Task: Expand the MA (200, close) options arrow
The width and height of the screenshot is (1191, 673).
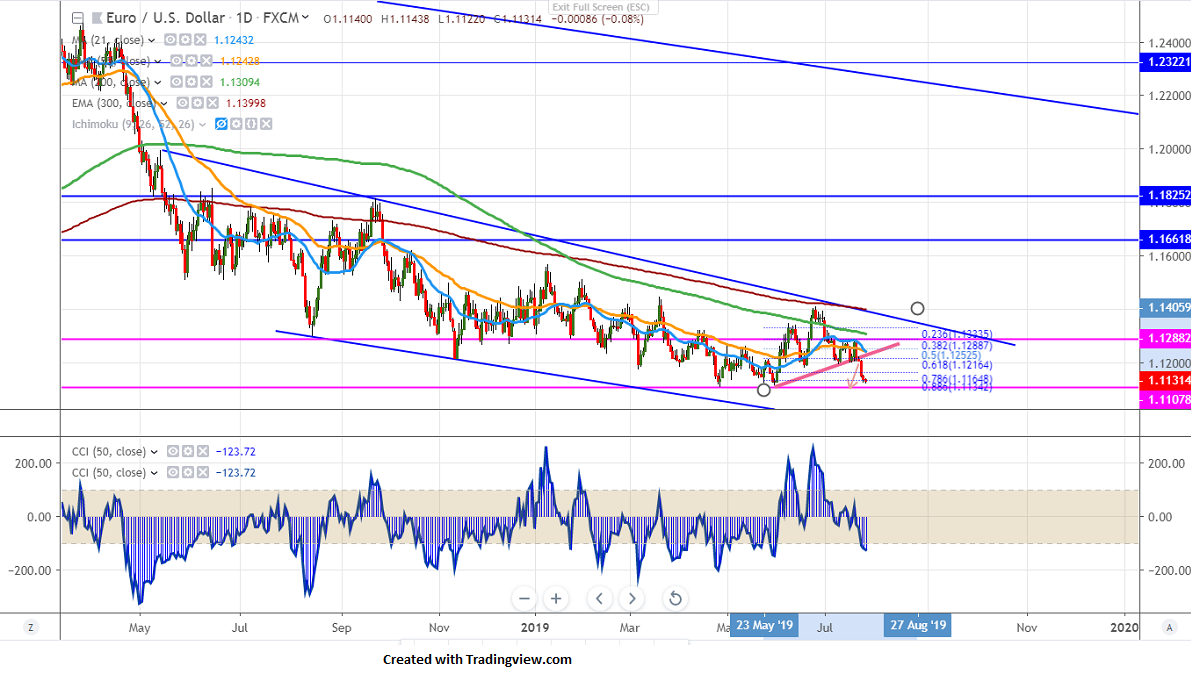Action: point(158,83)
